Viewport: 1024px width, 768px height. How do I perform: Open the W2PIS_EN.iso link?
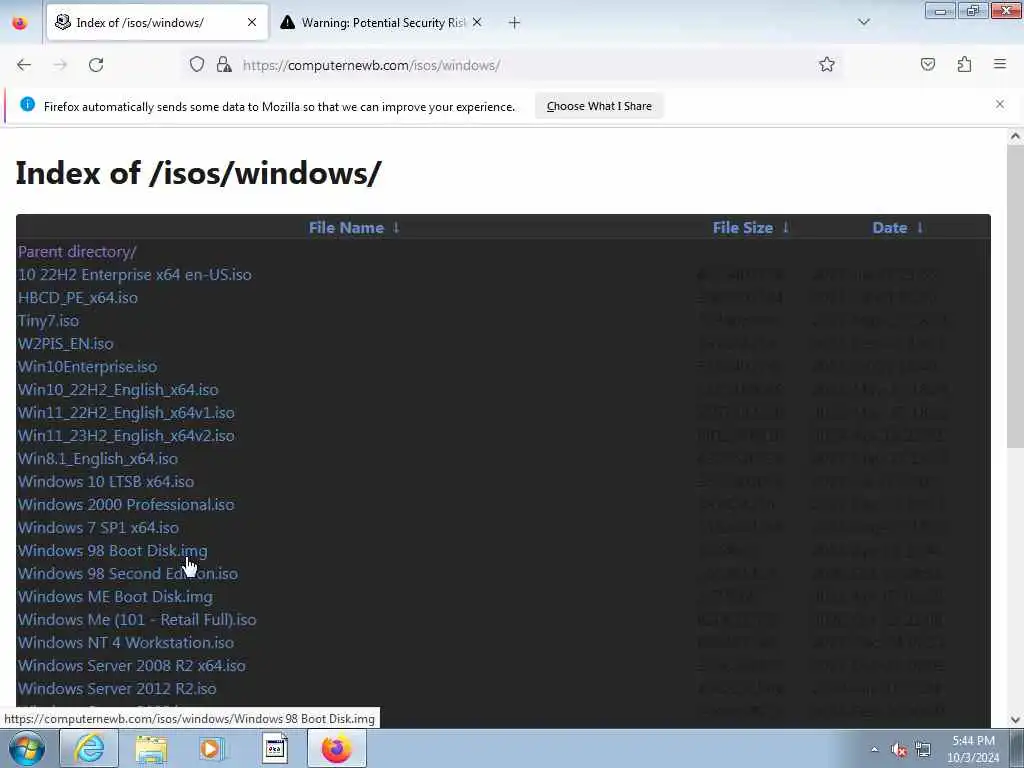click(65, 344)
